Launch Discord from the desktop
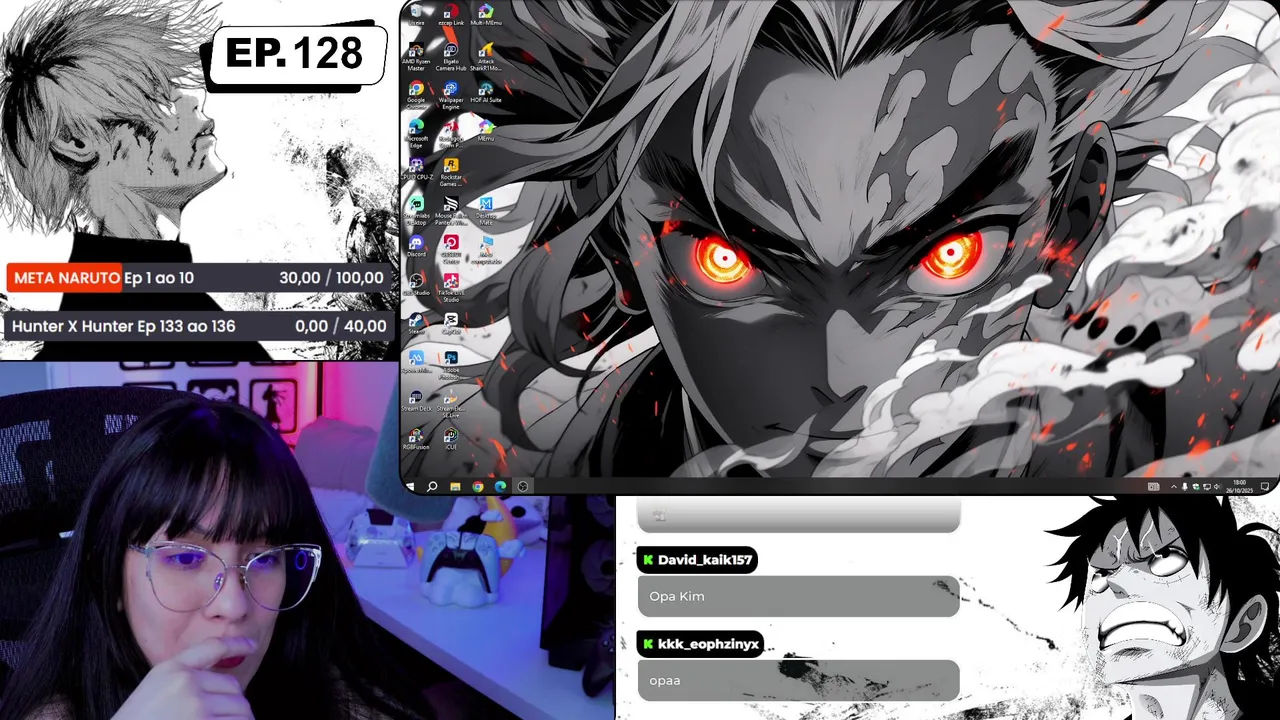 coord(416,246)
